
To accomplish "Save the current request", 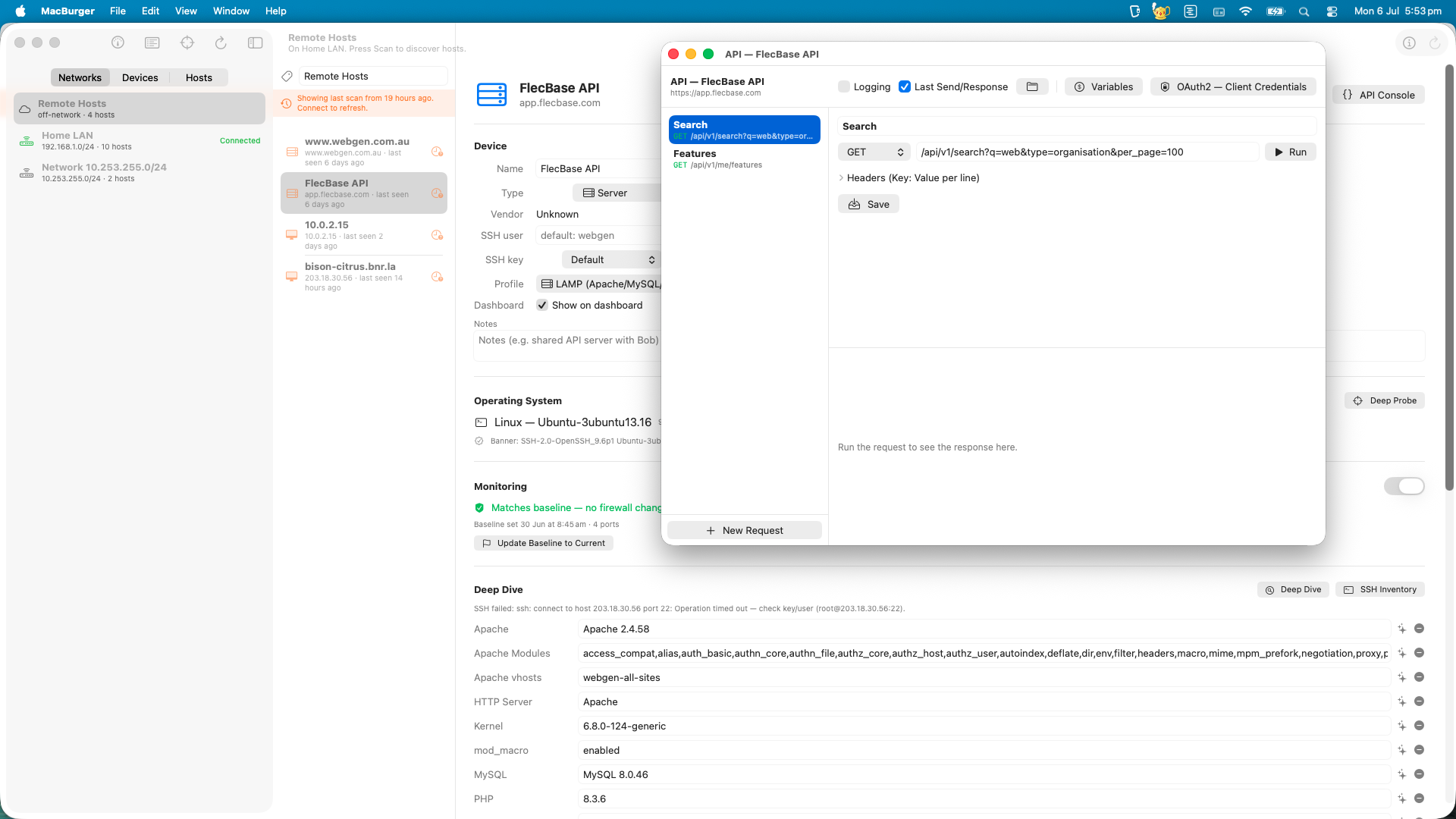I will tap(868, 204).
